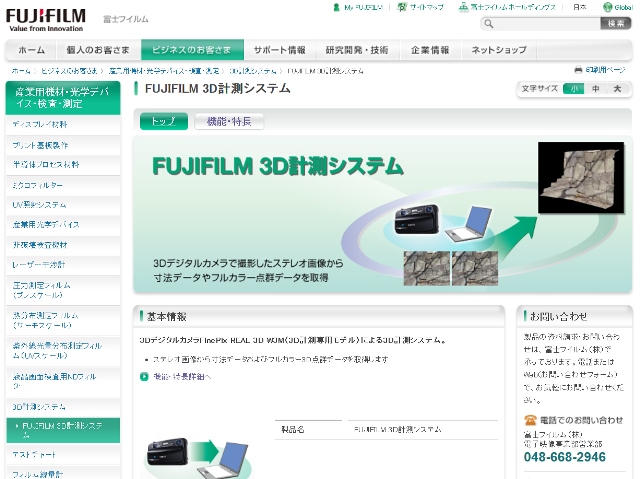Viewport: 640px width, 479px height.
Task: Click the 3D camera image in banner
Action: pos(417,219)
